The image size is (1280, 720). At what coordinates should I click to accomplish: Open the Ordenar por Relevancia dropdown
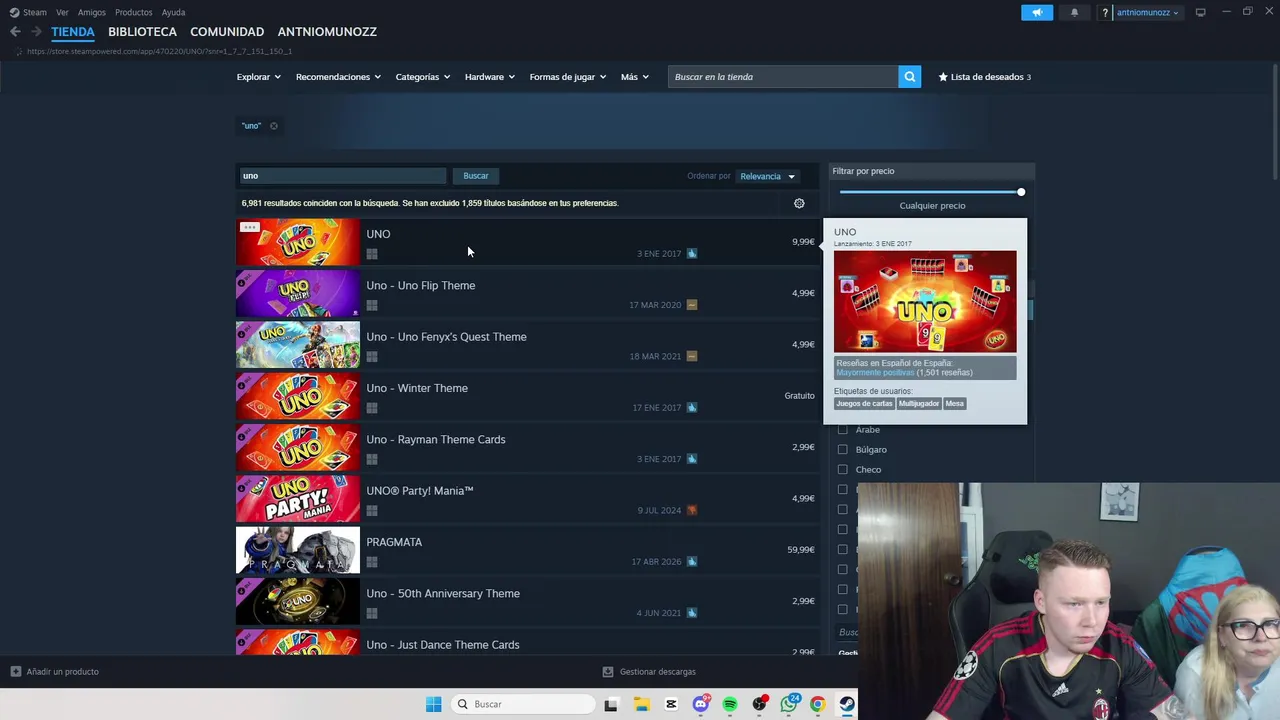(767, 177)
